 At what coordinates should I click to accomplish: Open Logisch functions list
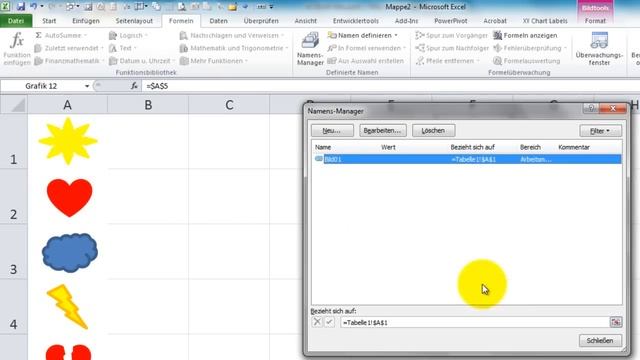pyautogui.click(x=128, y=36)
